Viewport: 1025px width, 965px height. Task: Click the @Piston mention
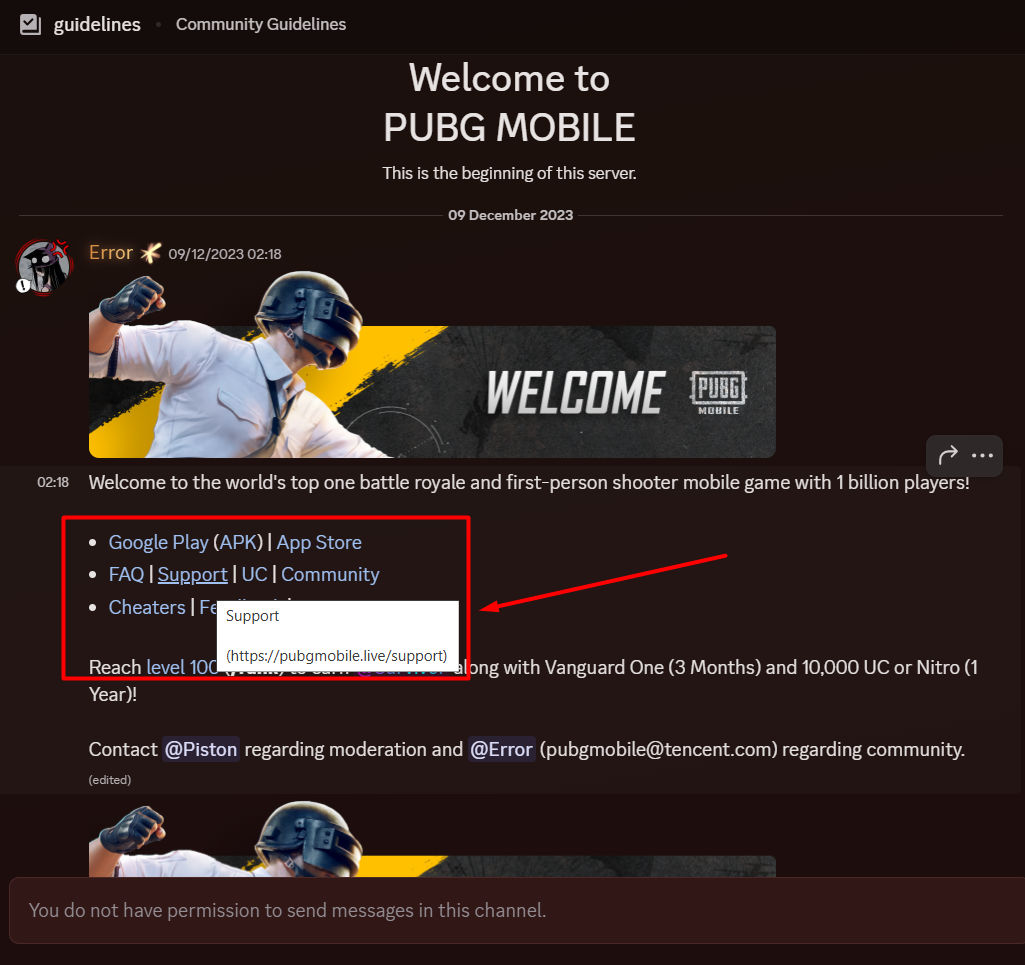(x=201, y=749)
